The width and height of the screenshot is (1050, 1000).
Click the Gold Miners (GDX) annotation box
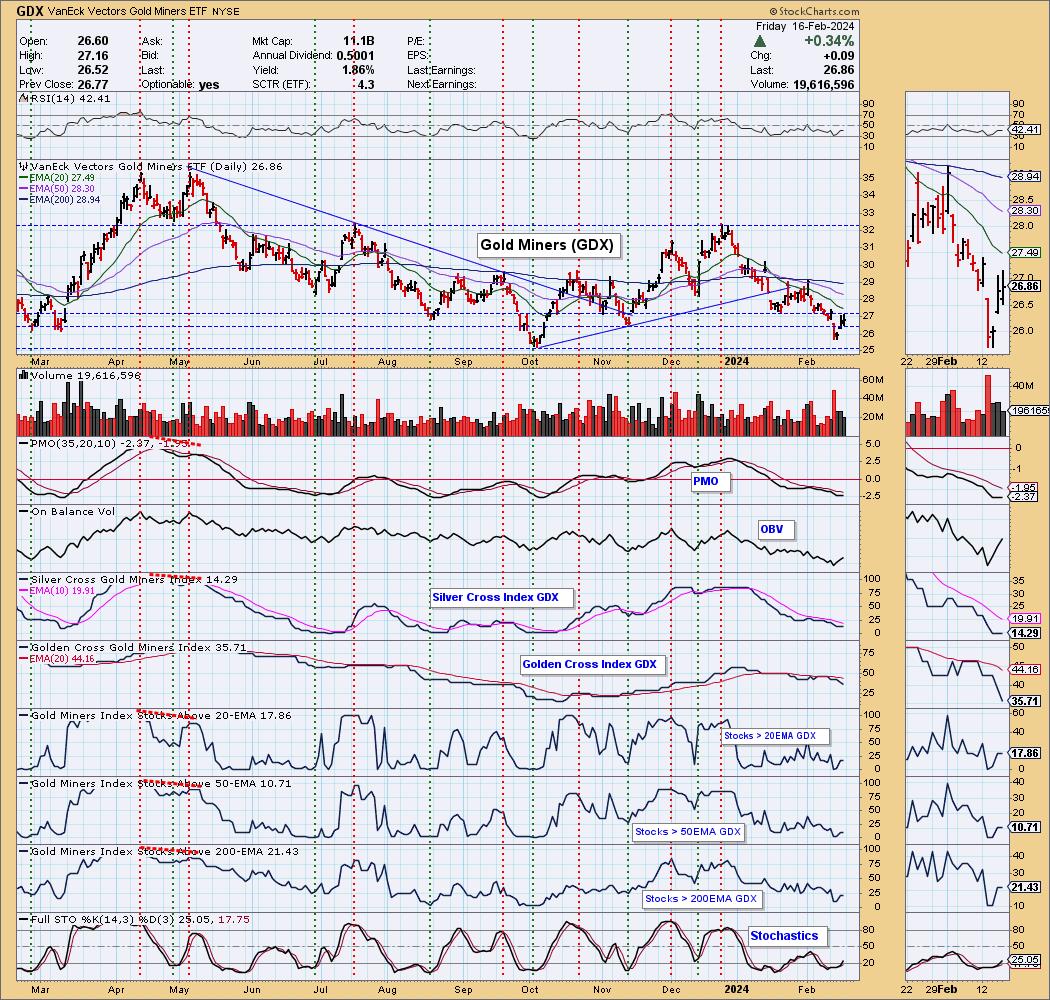pos(547,244)
